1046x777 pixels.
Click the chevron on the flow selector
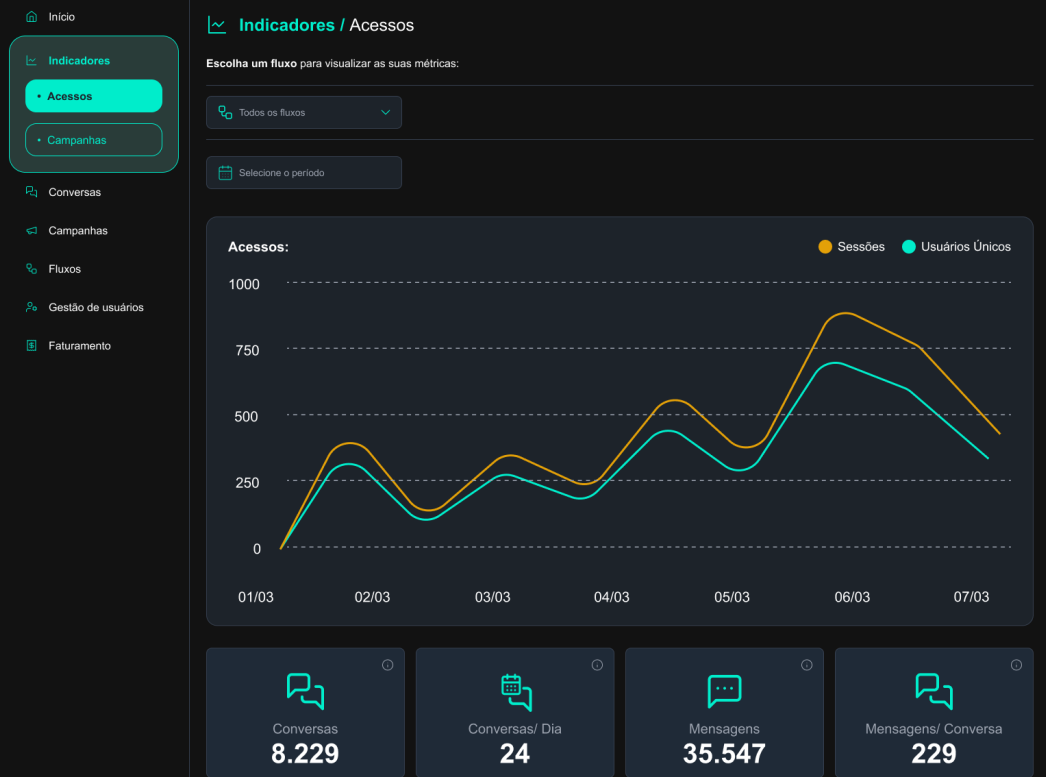coord(386,112)
